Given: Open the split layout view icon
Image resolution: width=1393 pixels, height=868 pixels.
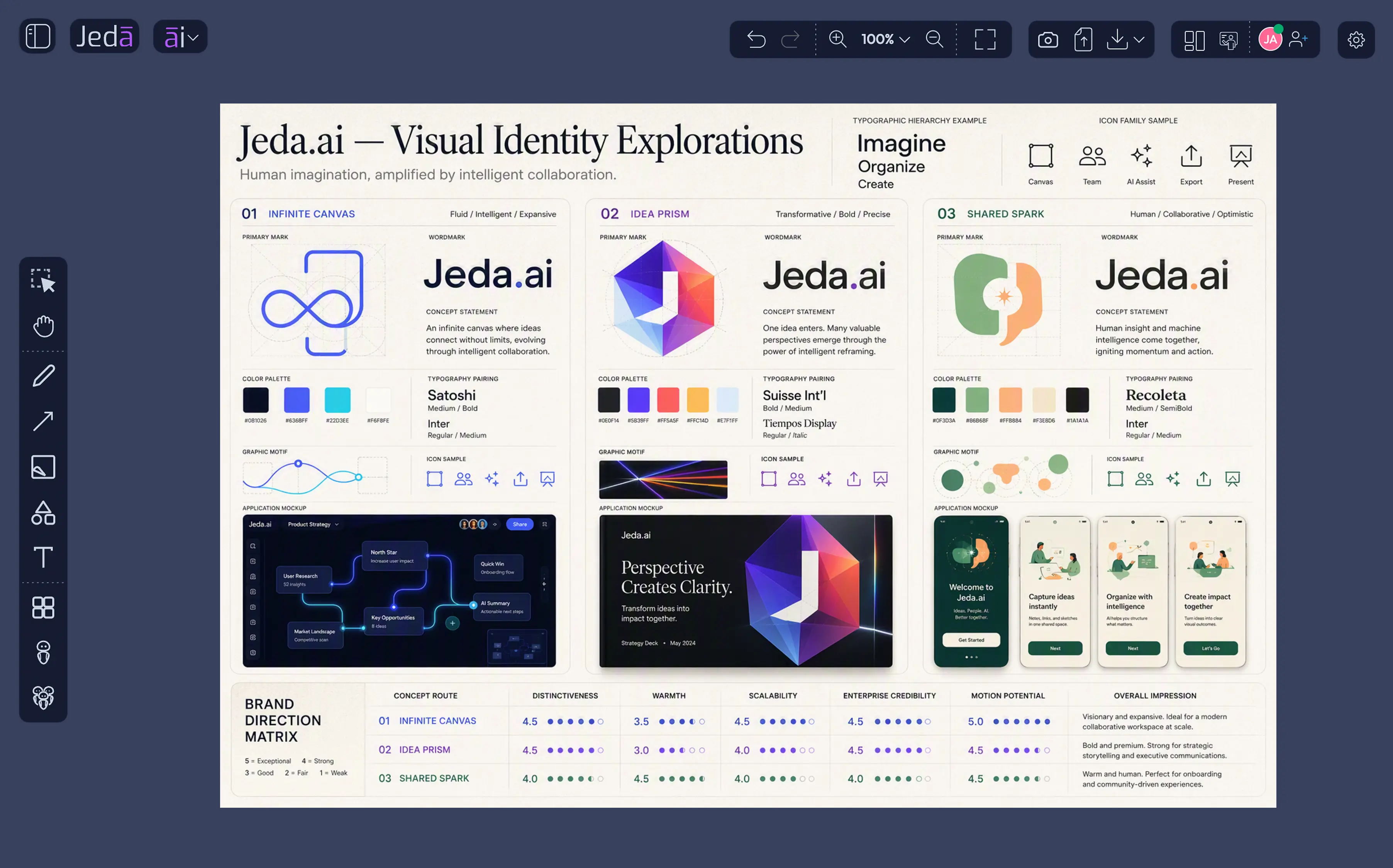Looking at the screenshot, I should coord(1195,40).
